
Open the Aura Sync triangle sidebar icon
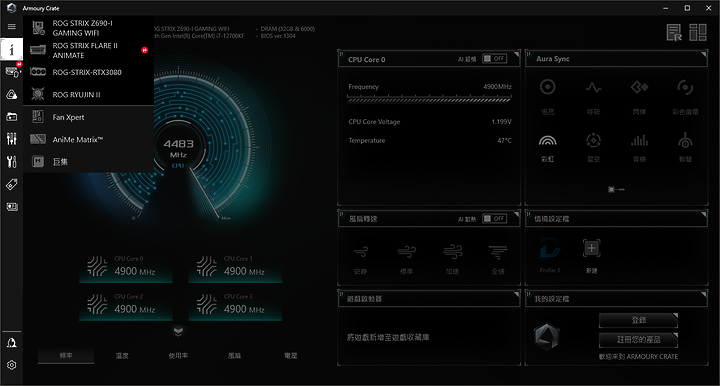[x=11, y=95]
